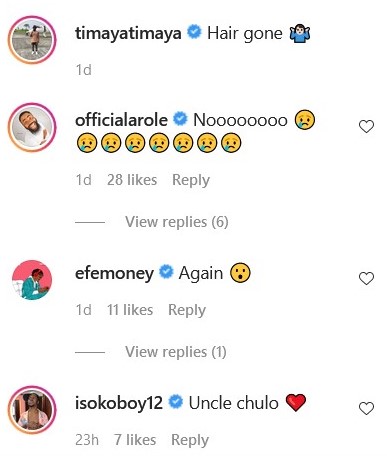Open the efemoney username link
Screen dimensions: 387x456
pyautogui.click(x=114, y=273)
